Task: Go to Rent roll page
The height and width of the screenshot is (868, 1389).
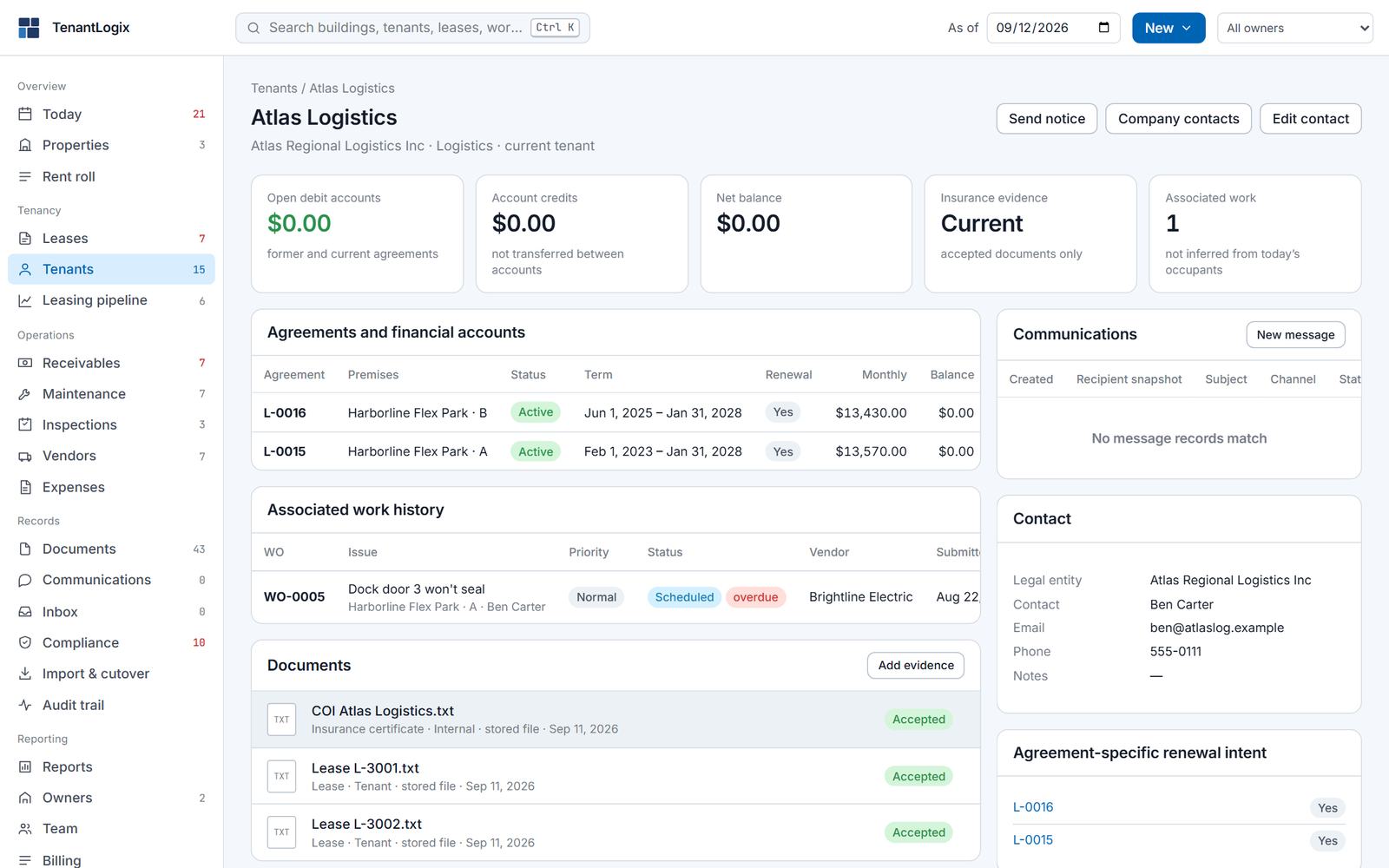Action: coord(111,176)
